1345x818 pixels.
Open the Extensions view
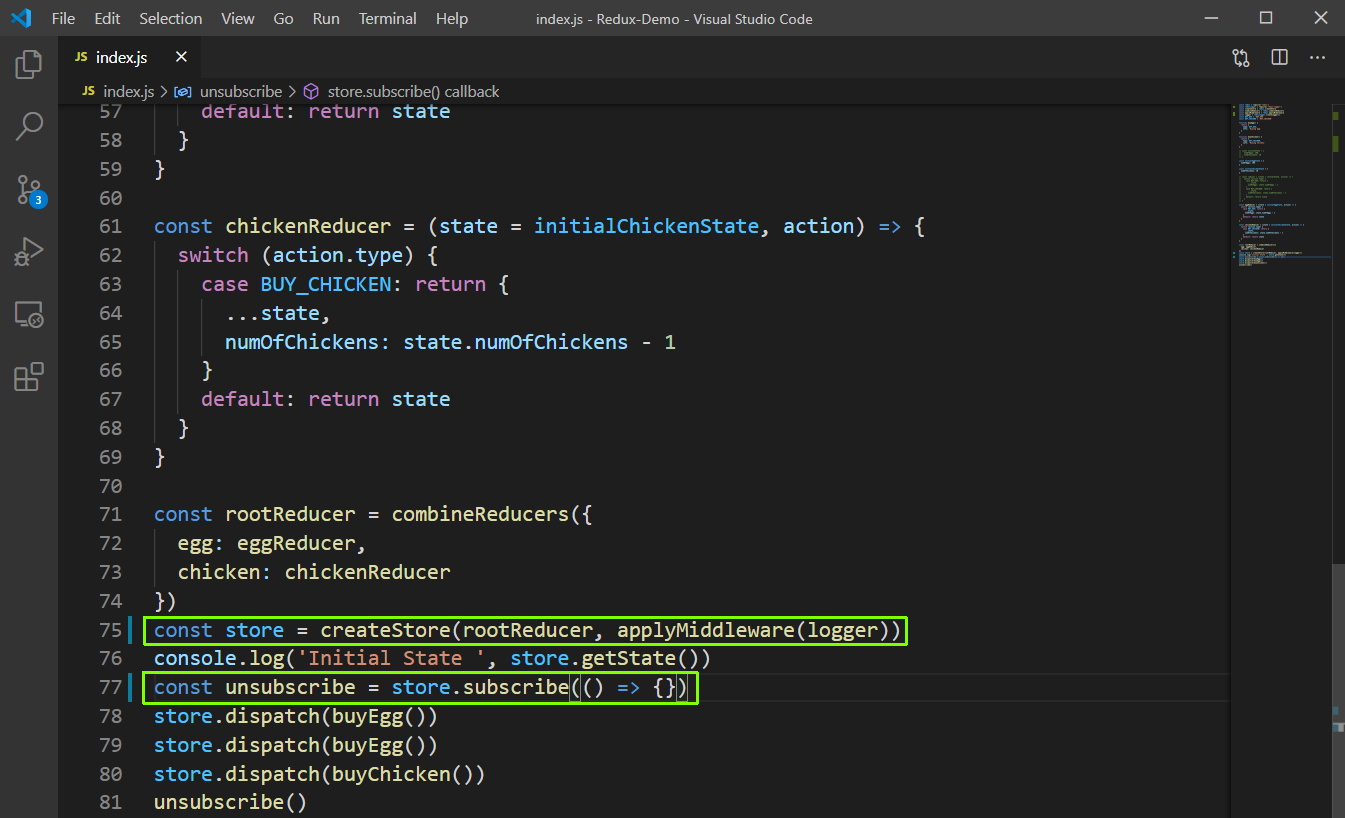click(x=29, y=377)
